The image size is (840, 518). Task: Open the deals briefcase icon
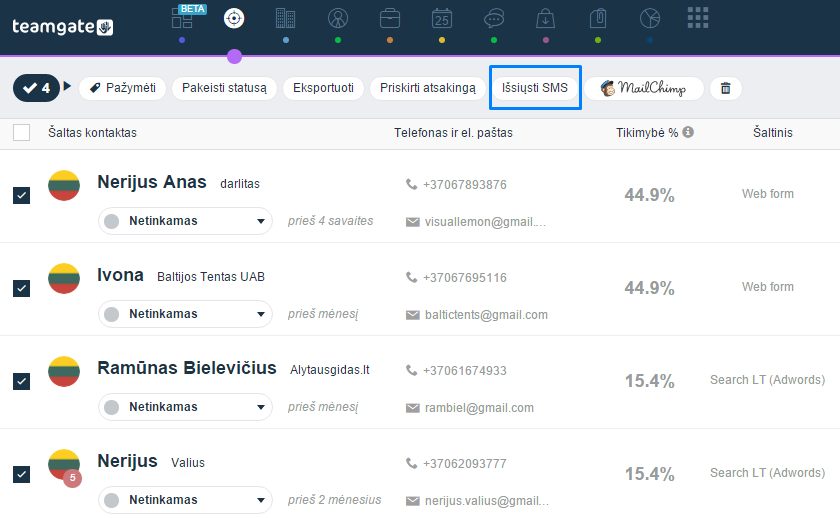click(389, 19)
